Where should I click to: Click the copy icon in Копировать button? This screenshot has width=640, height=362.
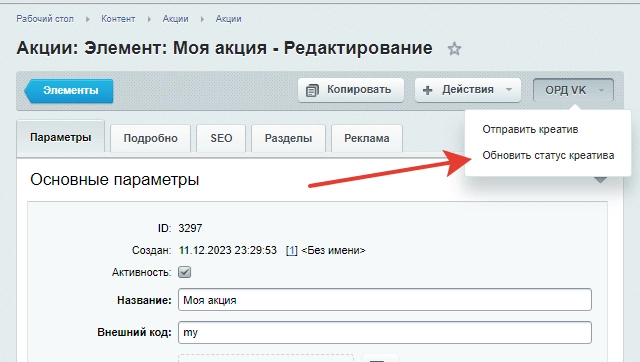312,90
